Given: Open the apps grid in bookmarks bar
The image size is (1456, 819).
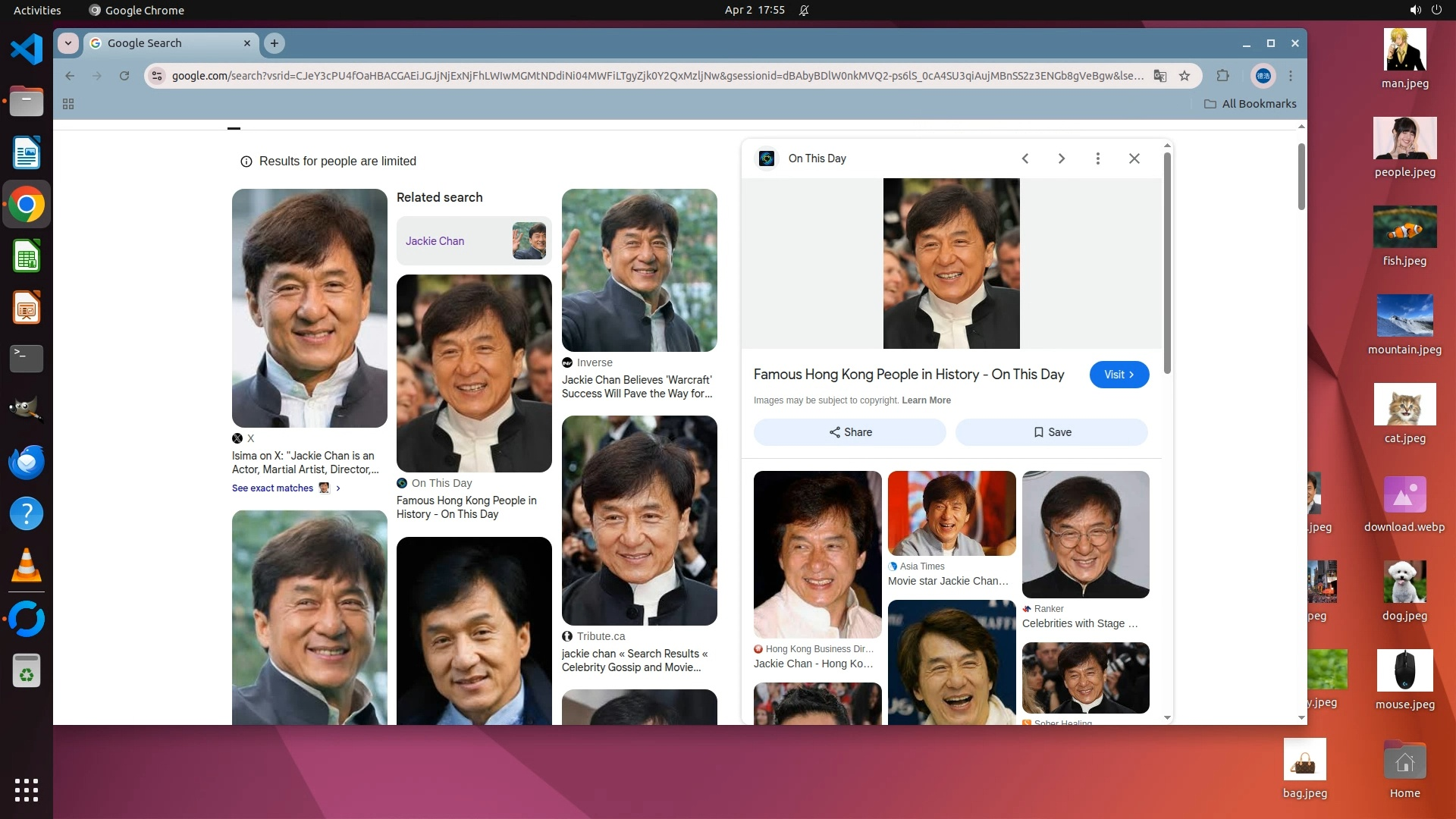Looking at the screenshot, I should [x=68, y=104].
